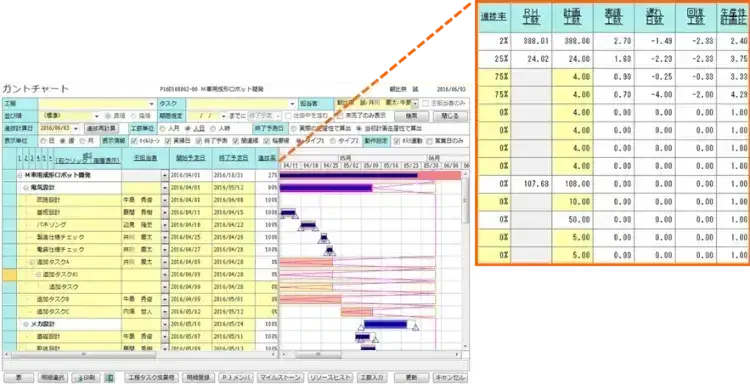Click the '*' show-all-levels button
This screenshot has width=750, height=384.
(x=50, y=158)
